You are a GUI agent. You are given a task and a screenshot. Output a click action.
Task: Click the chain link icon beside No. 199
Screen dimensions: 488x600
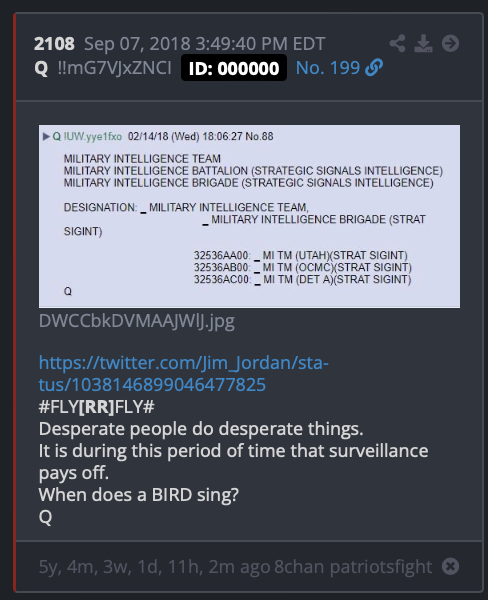point(374,68)
